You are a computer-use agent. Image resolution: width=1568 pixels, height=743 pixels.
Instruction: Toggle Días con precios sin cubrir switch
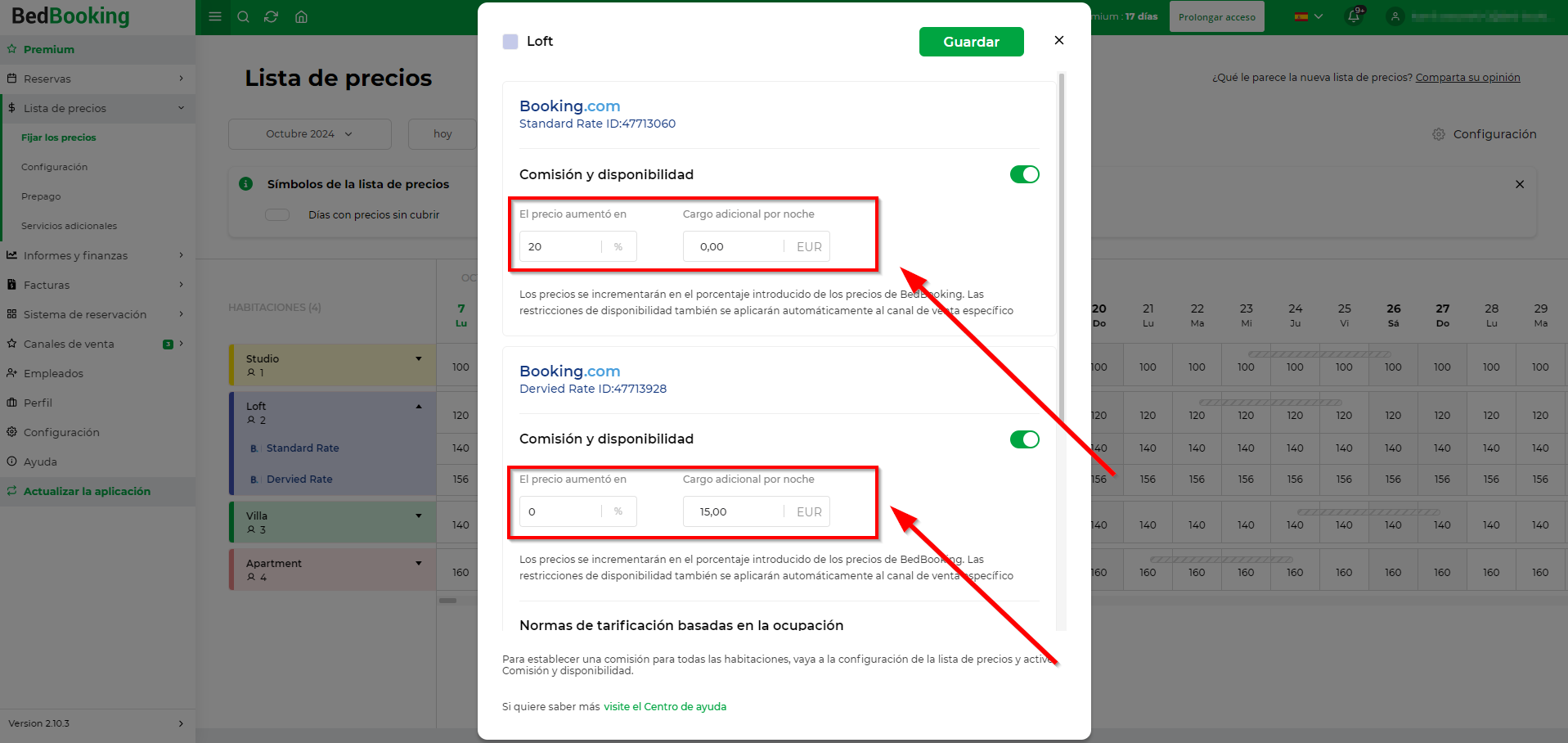point(277,214)
